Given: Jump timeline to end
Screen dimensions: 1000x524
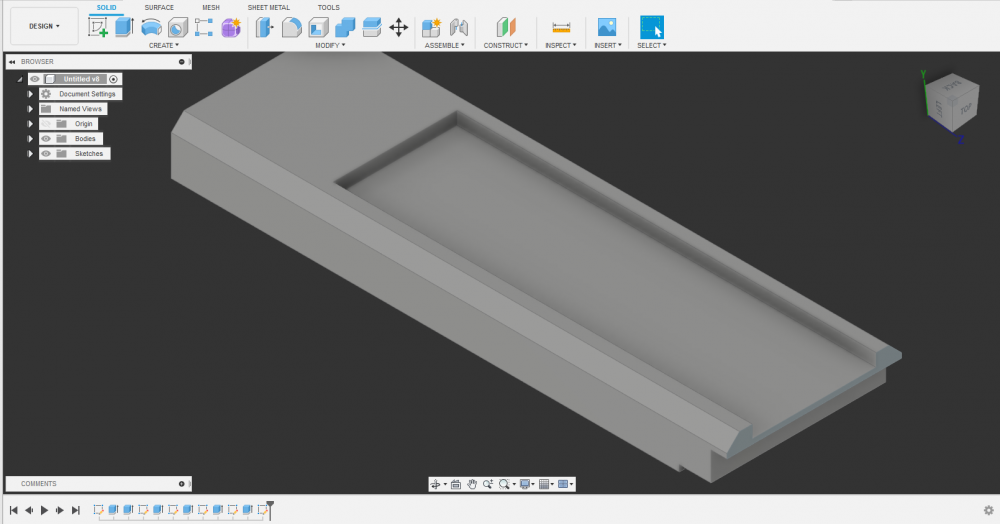Looking at the screenshot, I should [75, 510].
